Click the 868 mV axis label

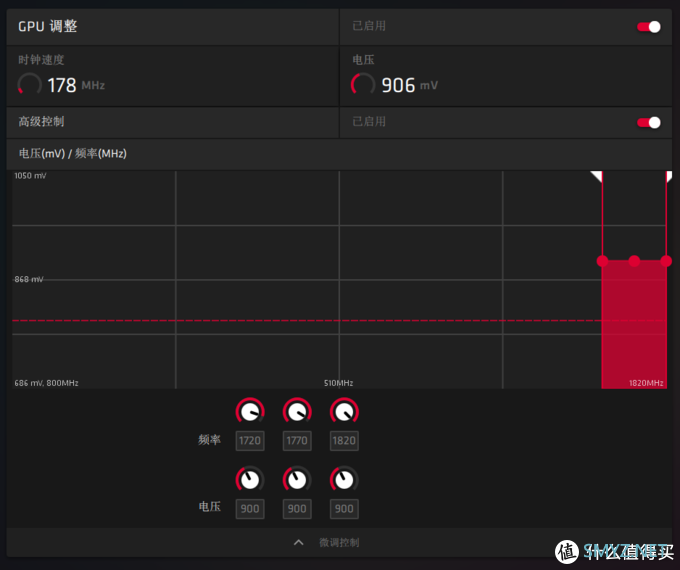(x=29, y=279)
